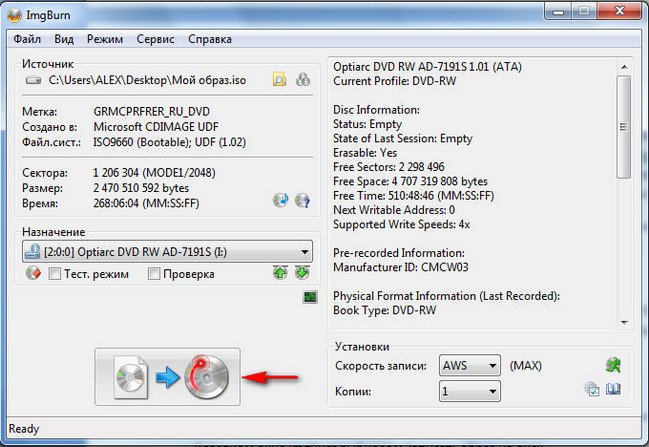Image resolution: width=649 pixels, height=447 pixels.
Task: Open the Сервис menu
Action: (155, 39)
